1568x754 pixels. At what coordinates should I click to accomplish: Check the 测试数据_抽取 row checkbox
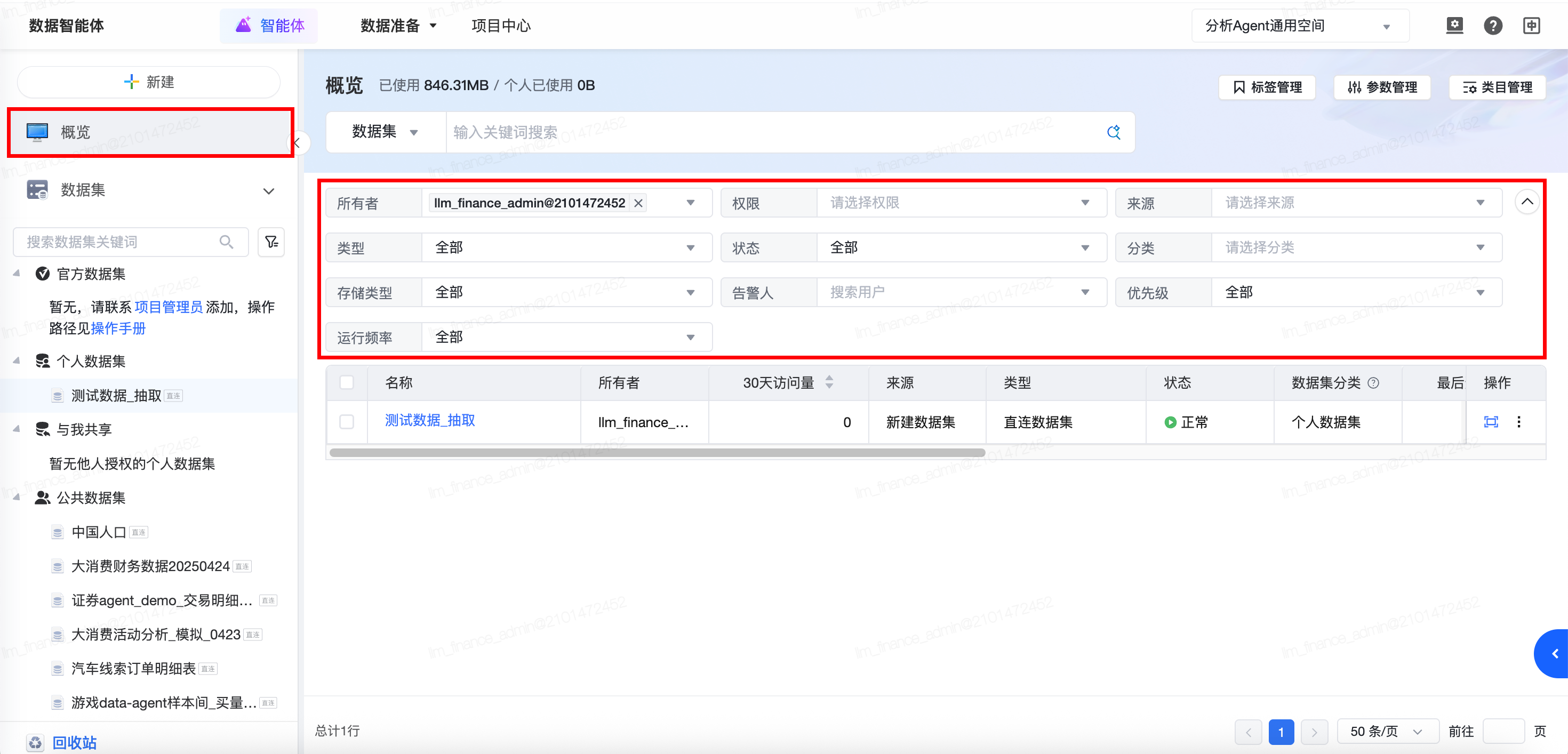coord(346,422)
